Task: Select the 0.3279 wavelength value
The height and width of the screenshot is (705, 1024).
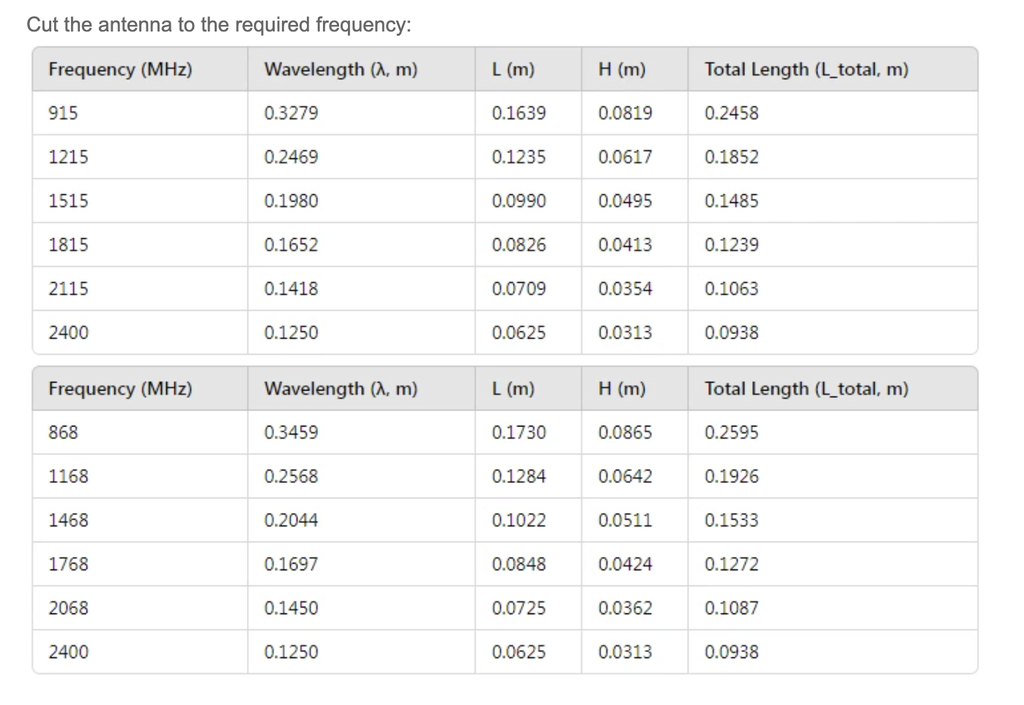Action: pyautogui.click(x=291, y=113)
